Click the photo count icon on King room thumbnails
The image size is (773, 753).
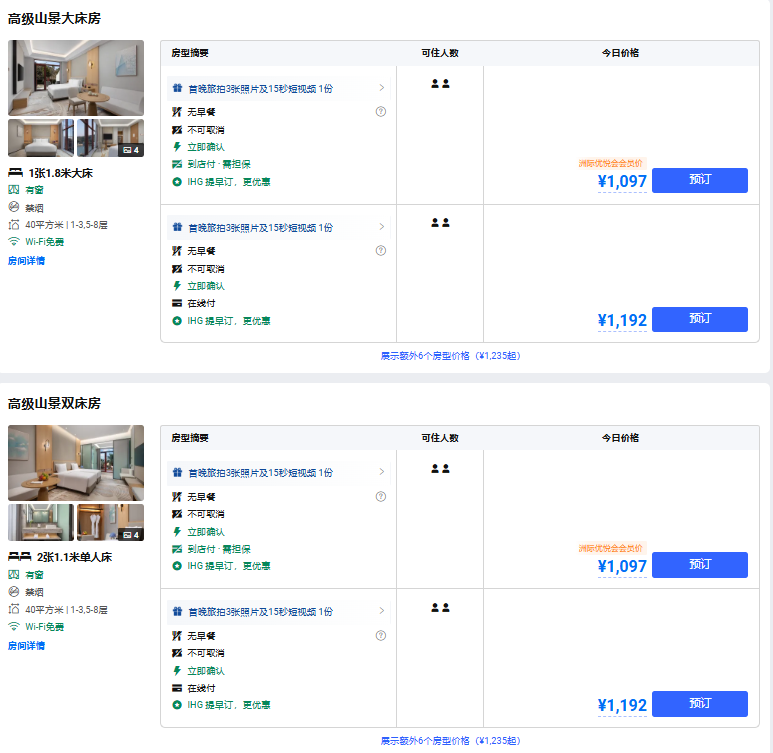[x=130, y=150]
